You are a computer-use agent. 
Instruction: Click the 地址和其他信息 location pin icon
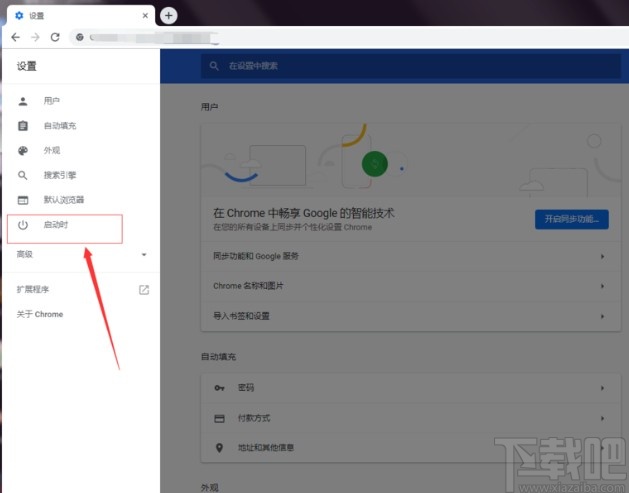219,448
